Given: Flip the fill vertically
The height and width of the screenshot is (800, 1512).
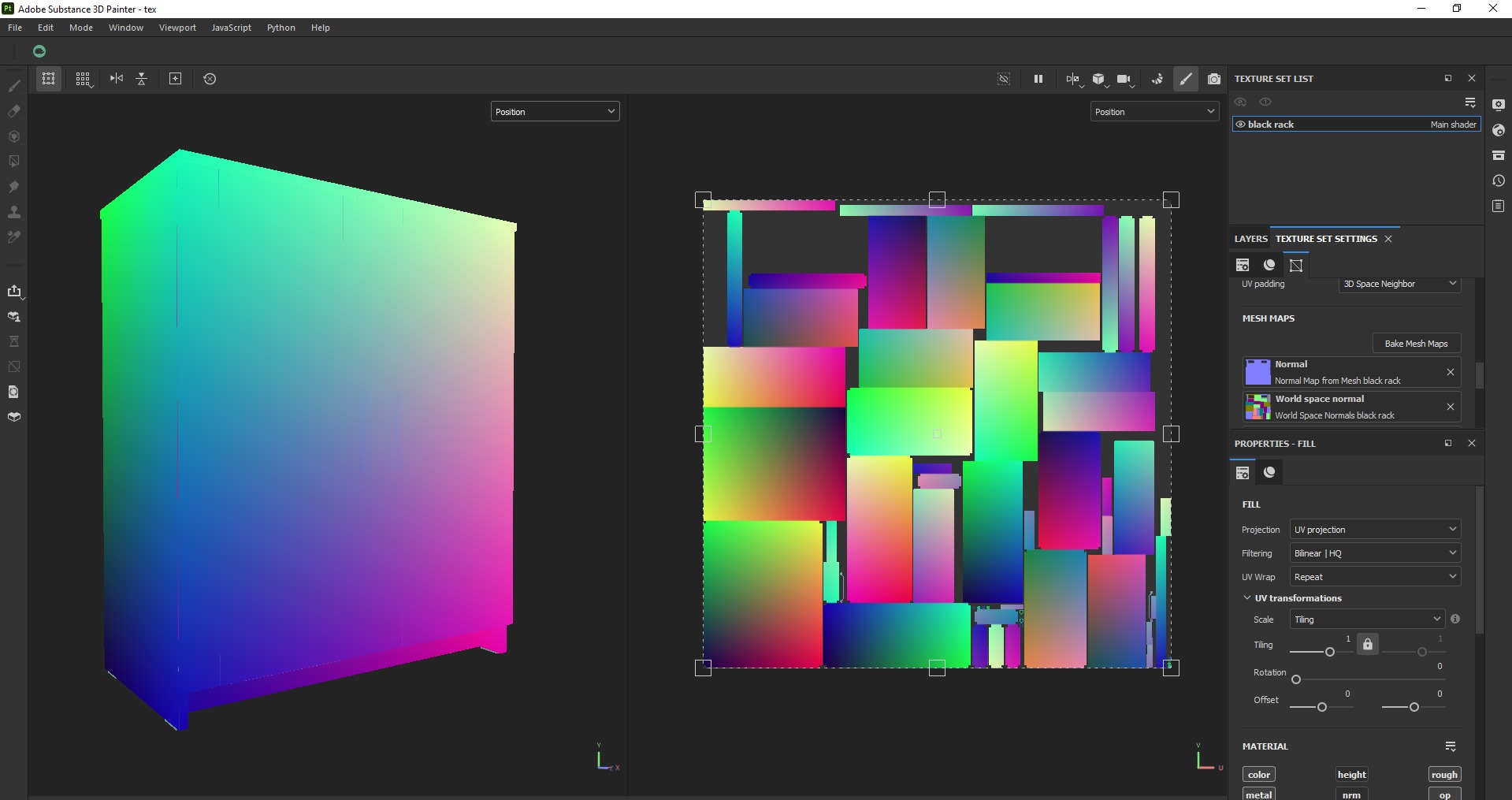Looking at the screenshot, I should pos(142,79).
